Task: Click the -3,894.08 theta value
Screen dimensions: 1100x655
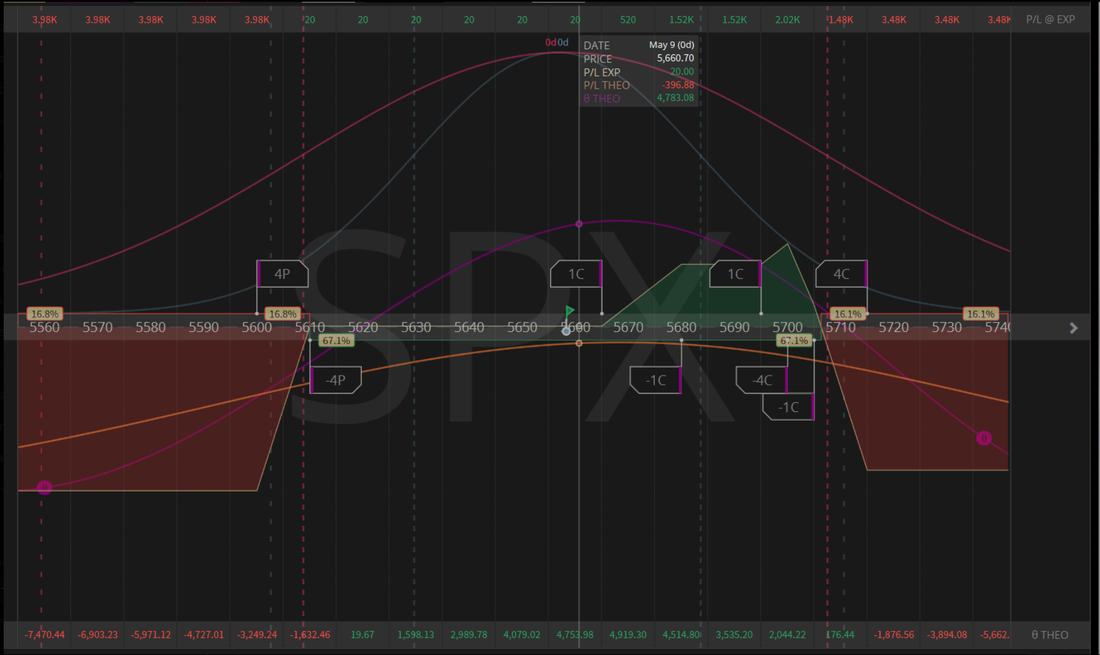Action: 947,635
